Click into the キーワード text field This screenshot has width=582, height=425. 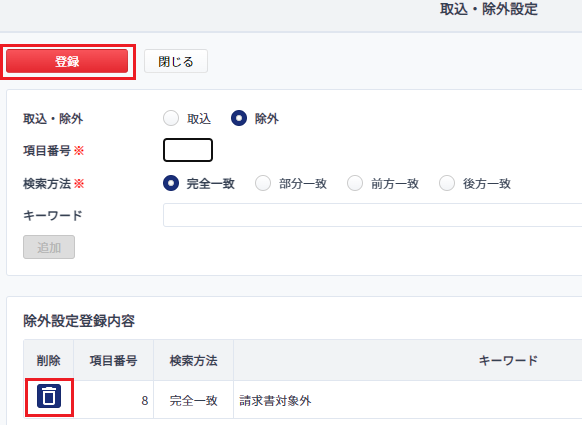click(373, 215)
